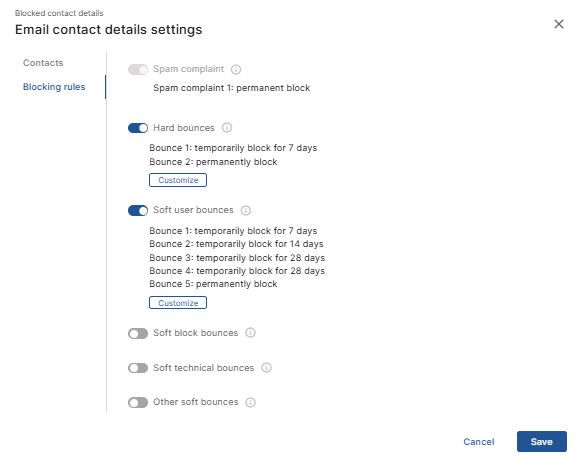579x462 pixels.
Task: Close the settings dialog with X icon
Action: coord(559,24)
